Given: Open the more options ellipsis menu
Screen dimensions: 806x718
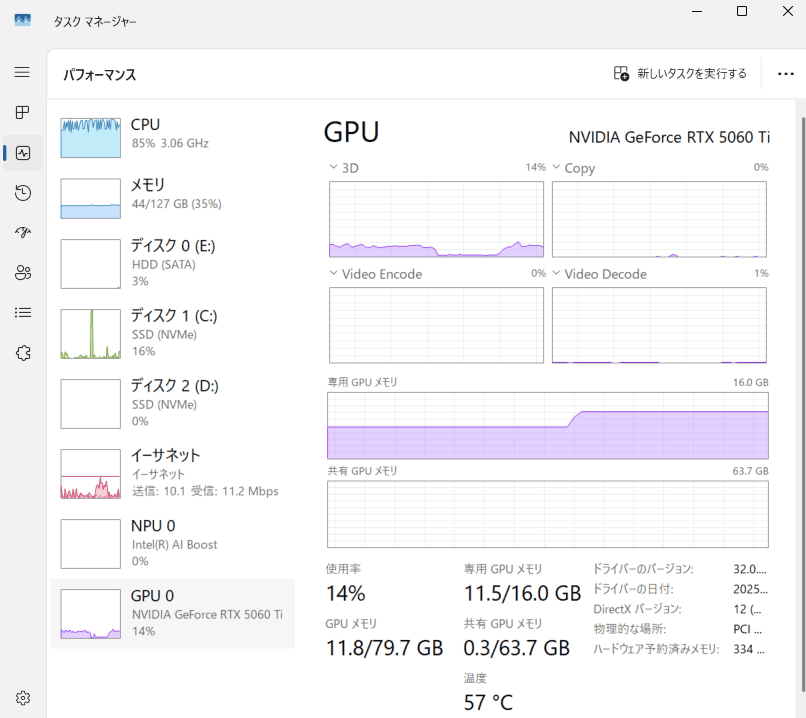Looking at the screenshot, I should coord(785,73).
